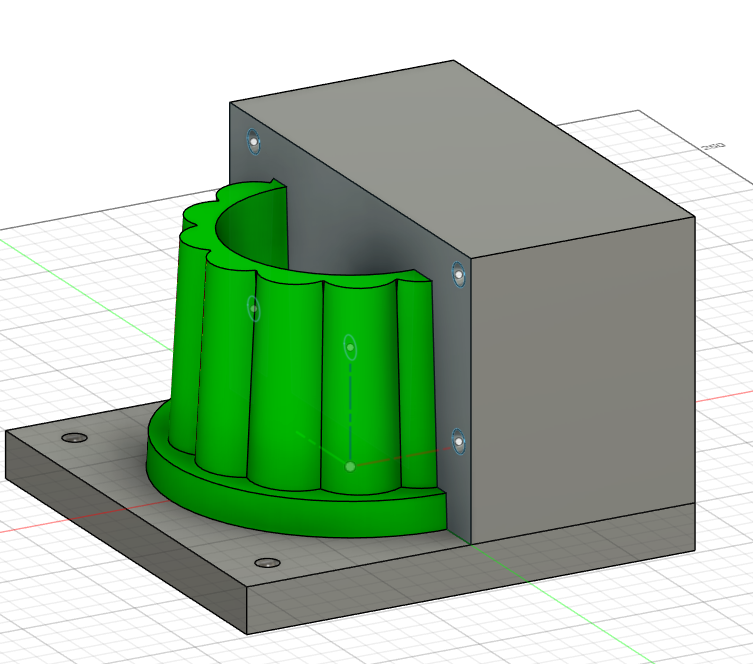Select the joint icon at block's middle-right edge
Viewport: 753px width, 664px height.
pos(458,273)
